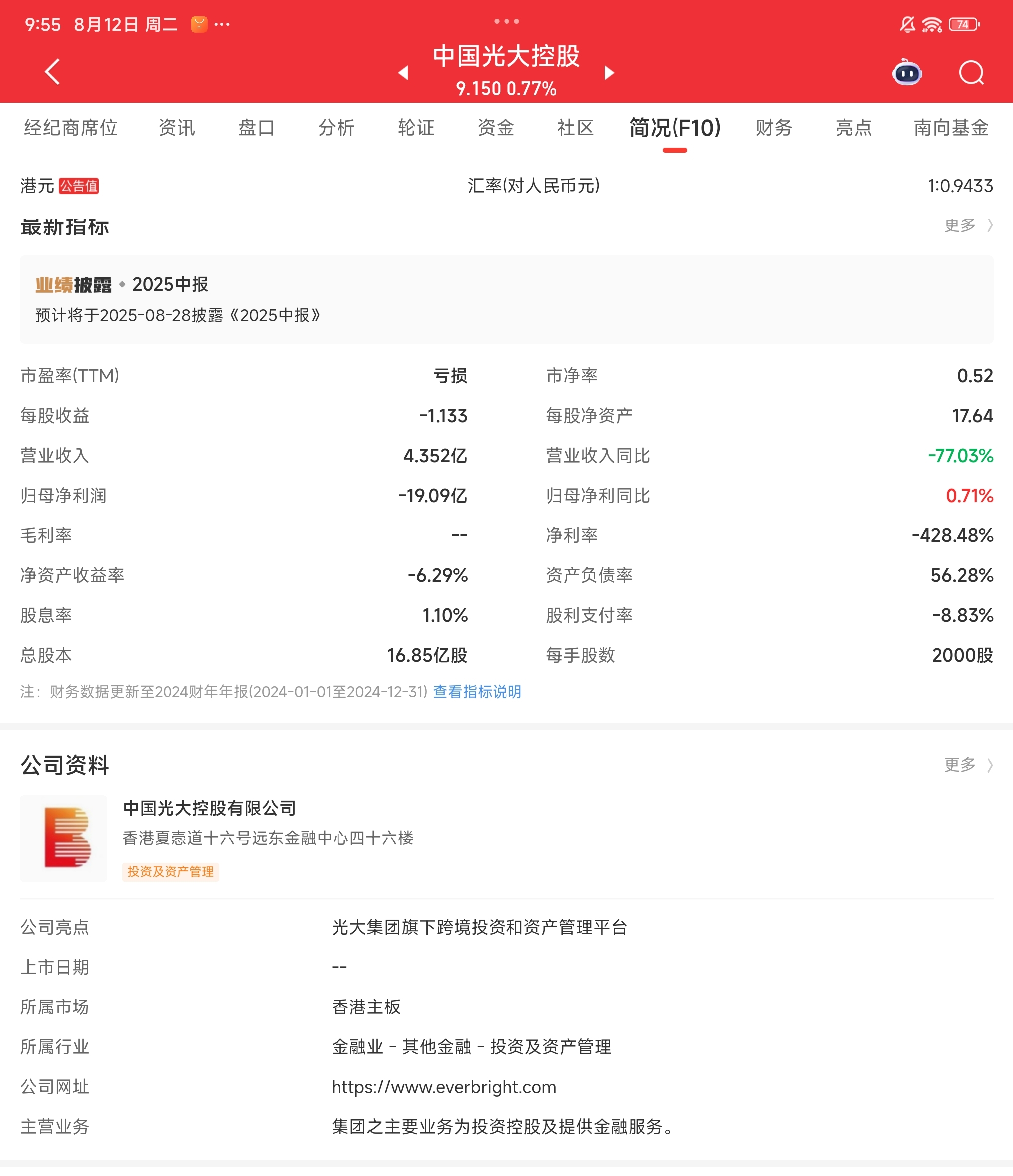This screenshot has height=1176, width=1013.
Task: Open the 业绩披露 2025中报 card
Action: tap(506, 299)
